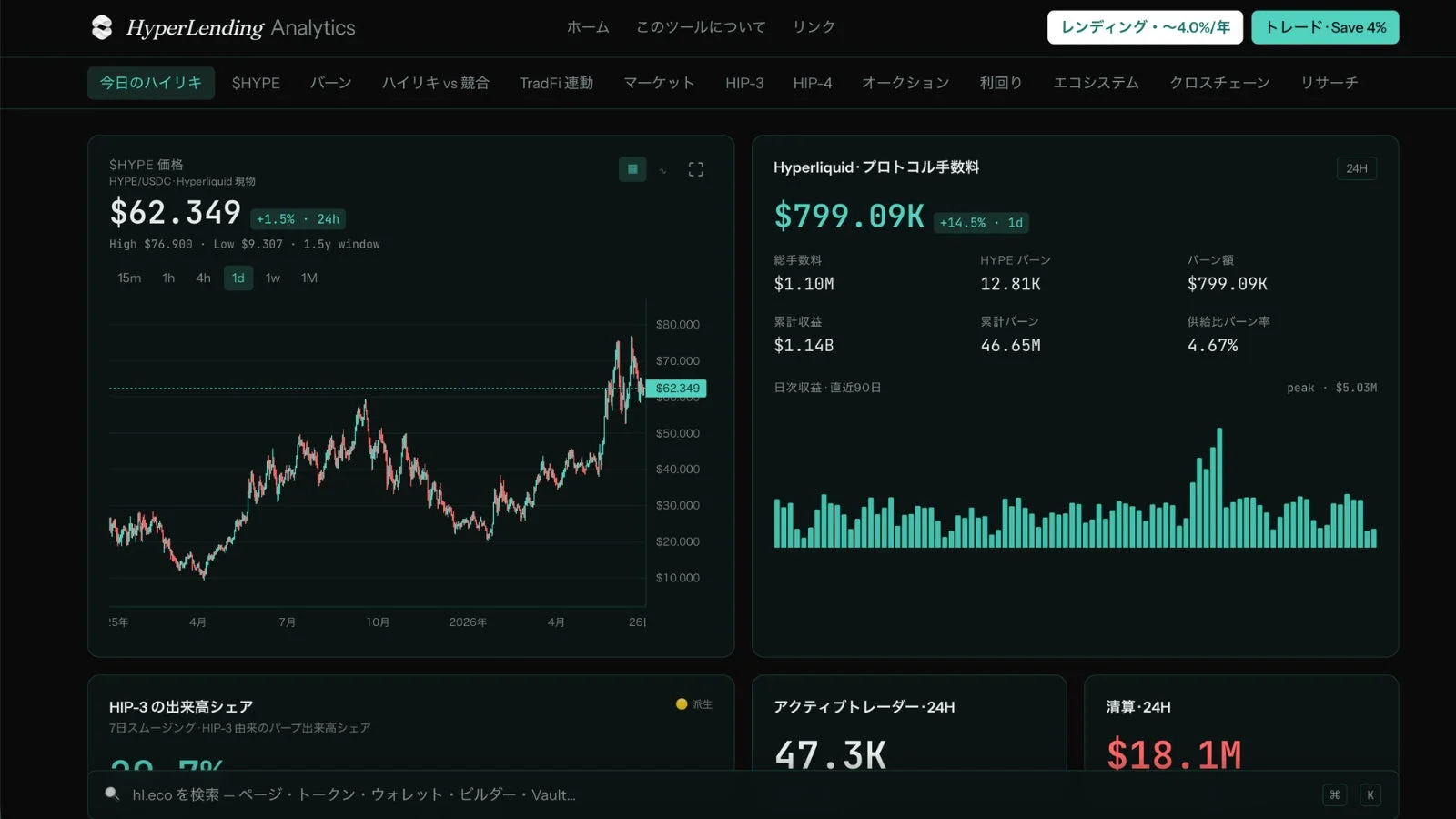
Task: Open the このツールについて link
Action: pyautogui.click(x=701, y=27)
